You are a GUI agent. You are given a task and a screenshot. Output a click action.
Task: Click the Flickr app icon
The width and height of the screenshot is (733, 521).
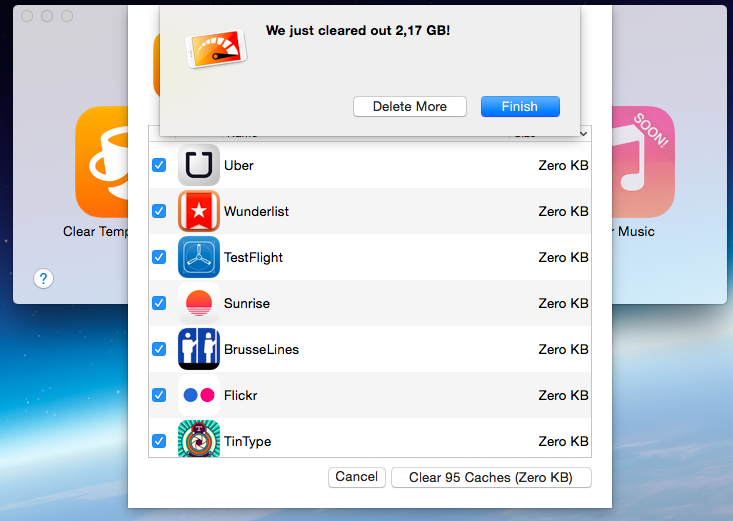coord(199,395)
